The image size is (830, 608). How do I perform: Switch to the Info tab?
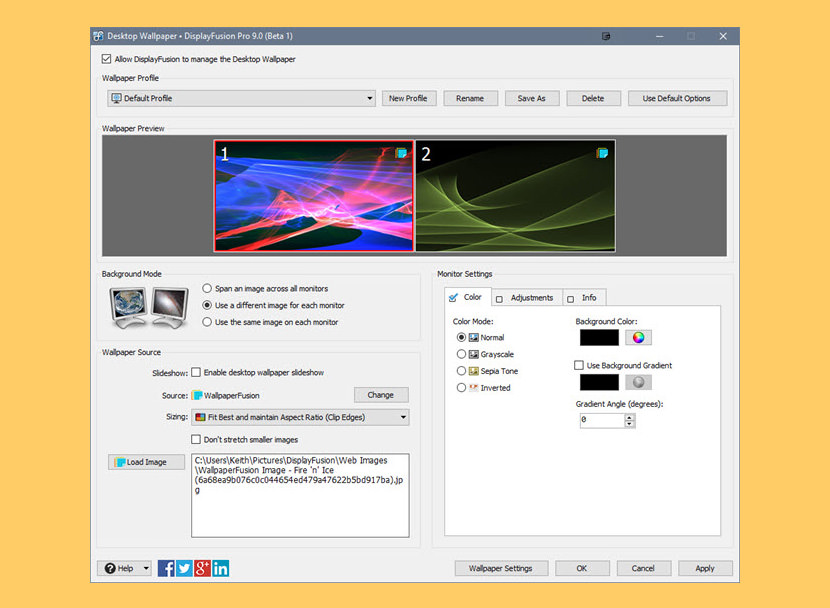(x=588, y=298)
